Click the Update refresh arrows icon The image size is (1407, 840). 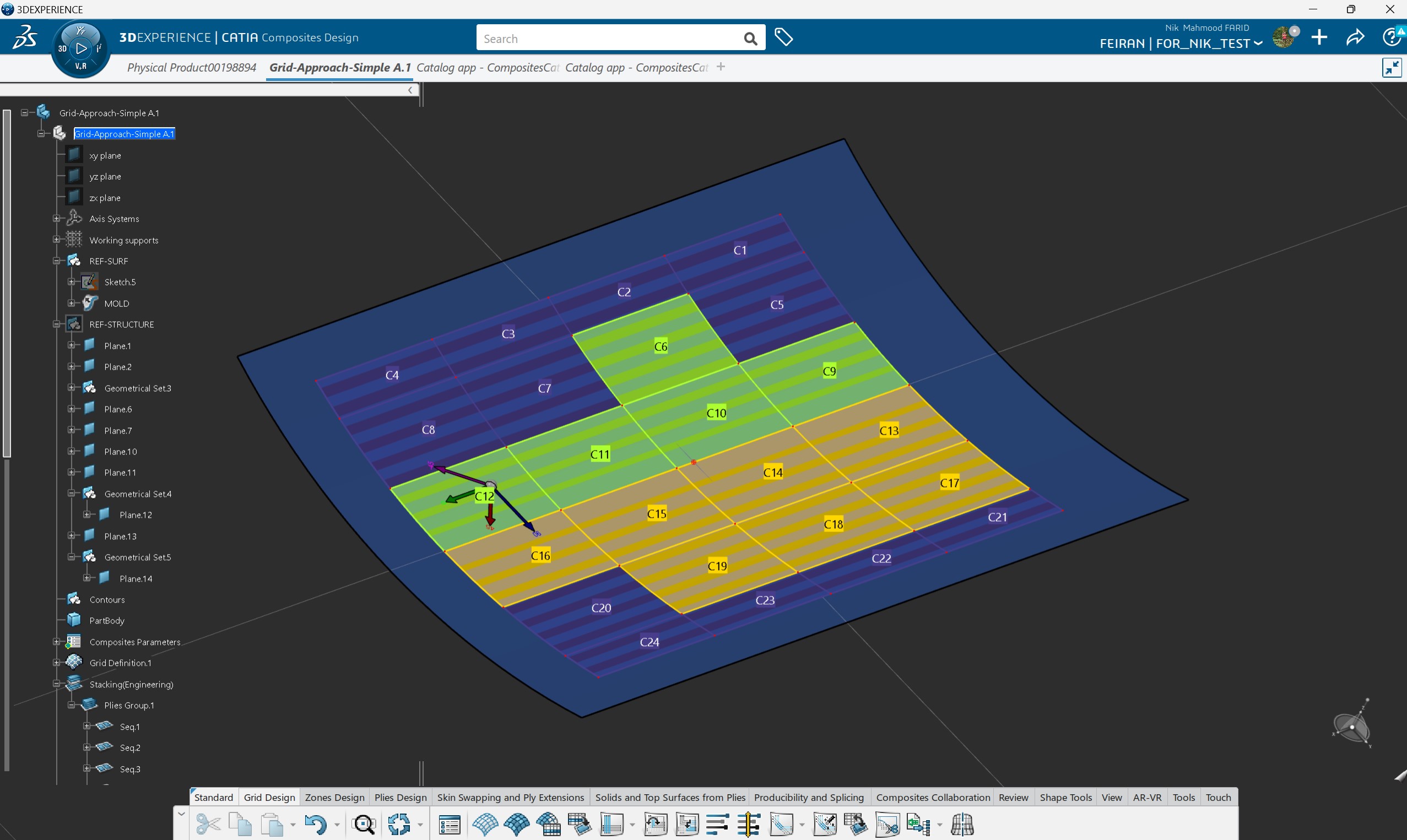tap(399, 824)
